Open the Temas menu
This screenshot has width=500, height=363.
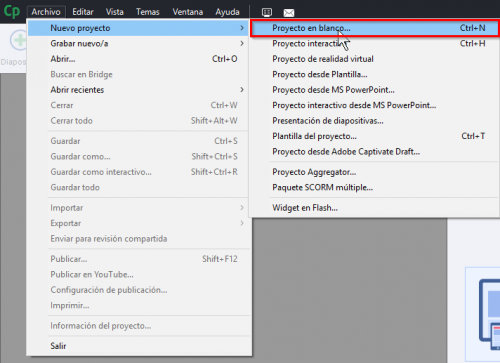[x=148, y=12]
